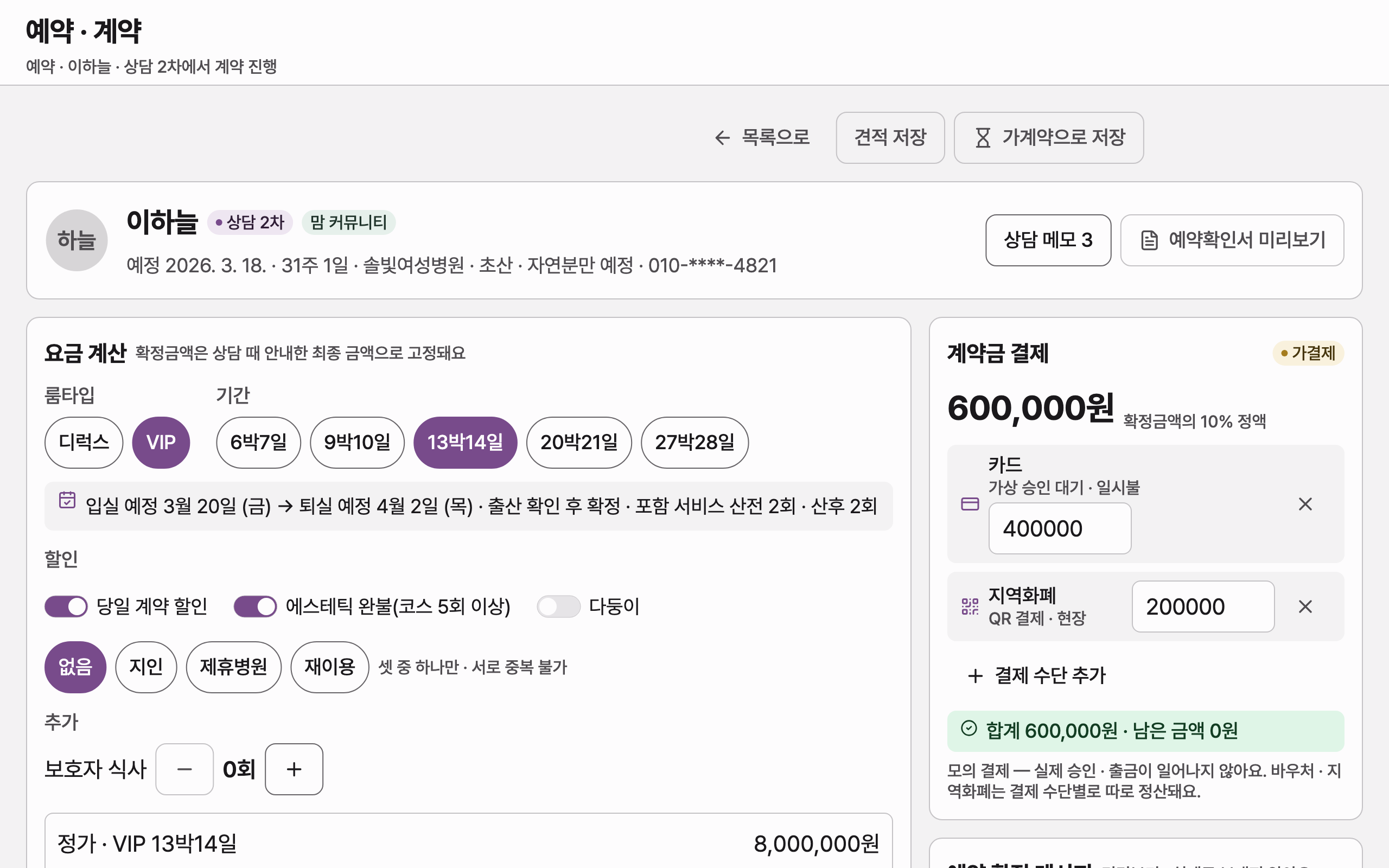Viewport: 1389px width, 868px height.
Task: Click the 상담 2차 status badge
Action: [x=250, y=222]
